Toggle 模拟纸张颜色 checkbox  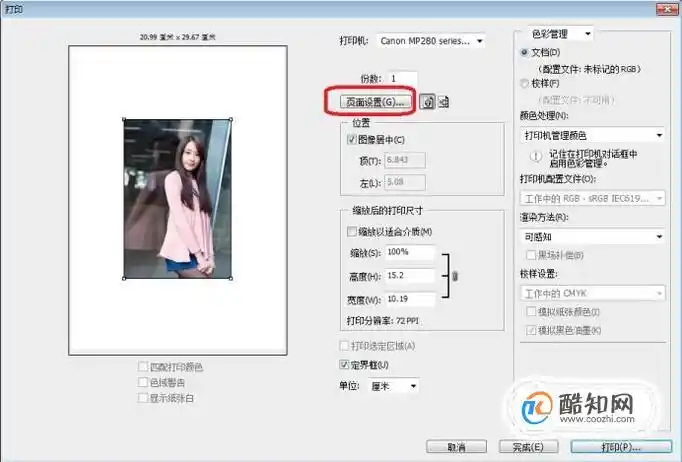[x=531, y=311]
